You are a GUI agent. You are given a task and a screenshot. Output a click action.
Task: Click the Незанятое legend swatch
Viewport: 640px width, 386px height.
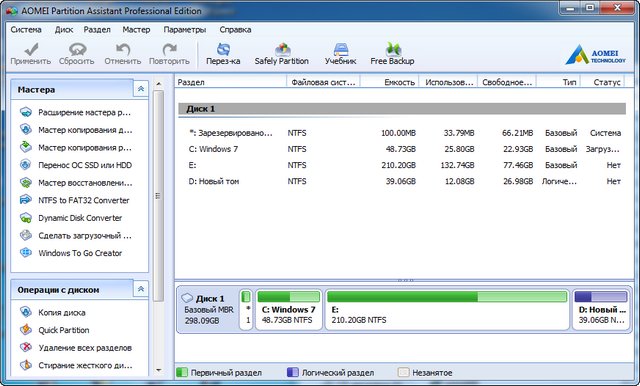pos(403,372)
